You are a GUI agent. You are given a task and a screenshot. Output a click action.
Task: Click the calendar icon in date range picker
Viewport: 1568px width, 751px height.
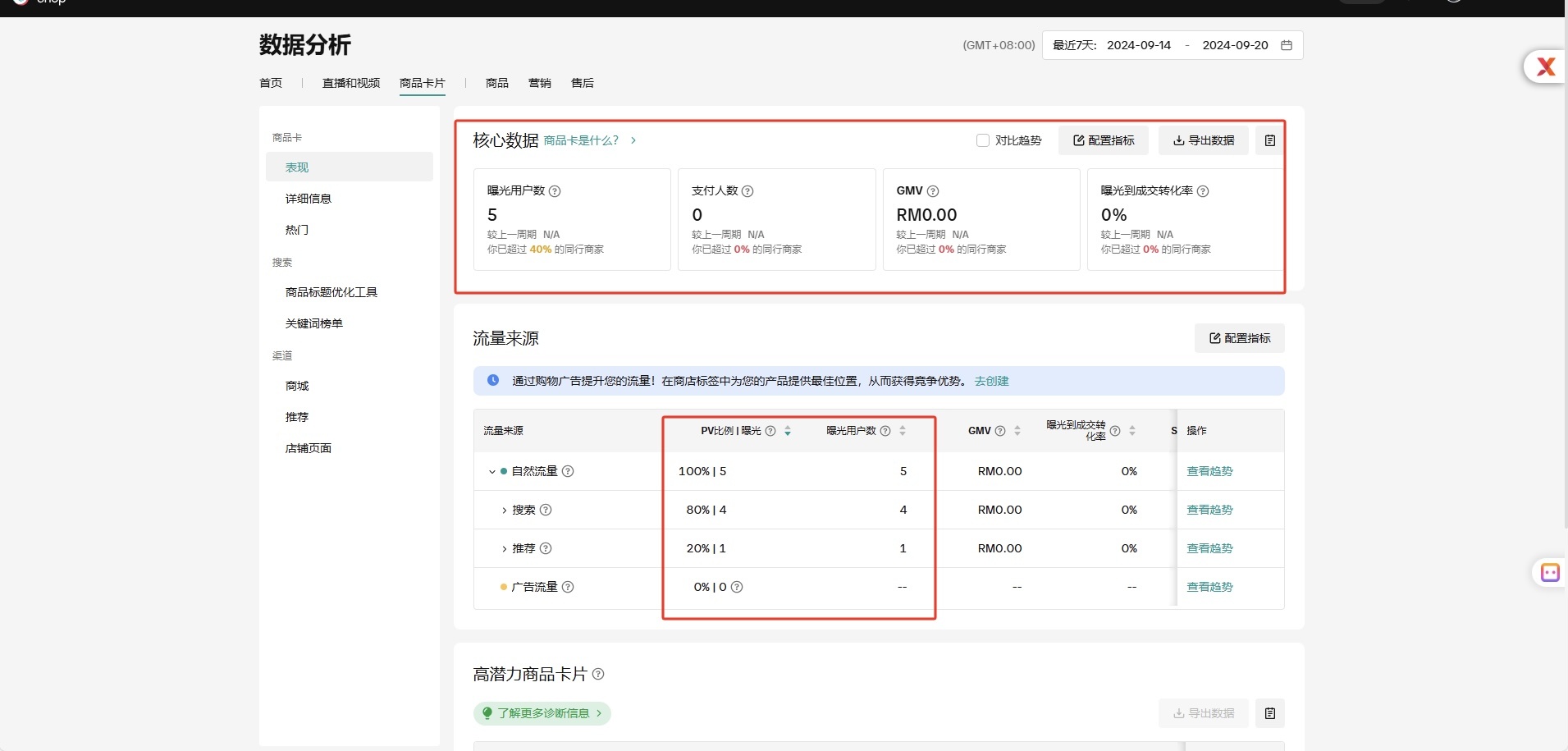click(x=1287, y=45)
